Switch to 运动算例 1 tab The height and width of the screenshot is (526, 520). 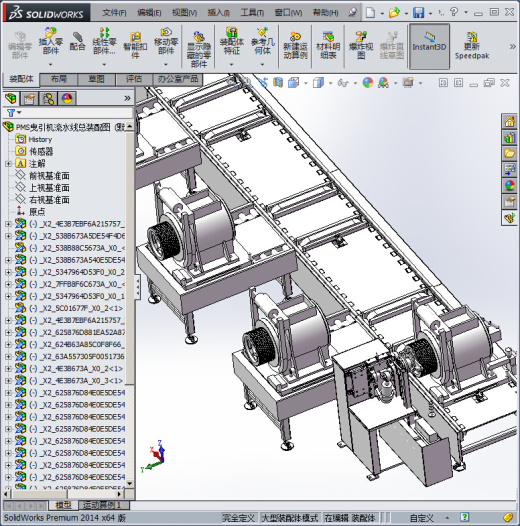(102, 505)
